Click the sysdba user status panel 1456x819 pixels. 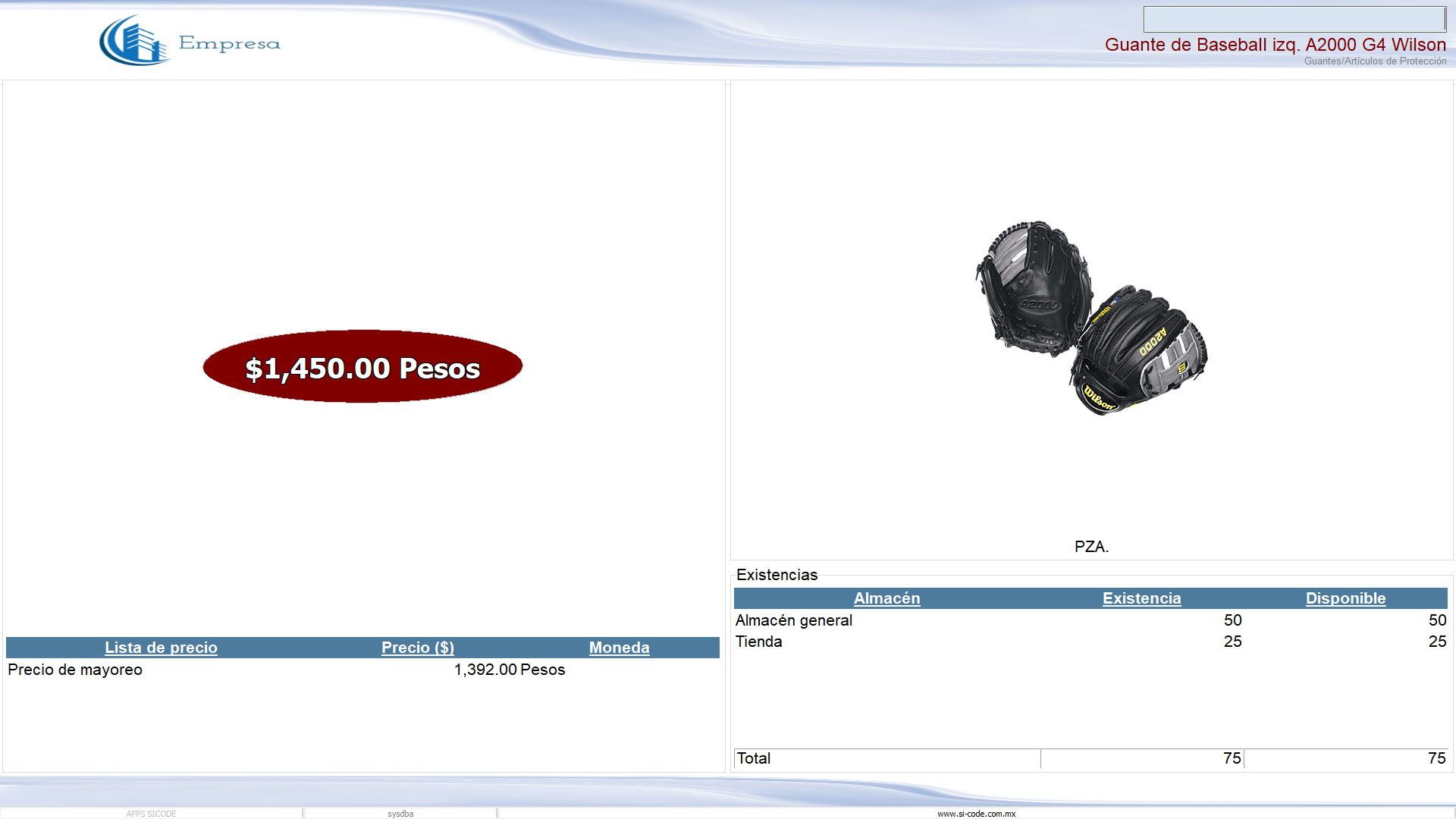(x=400, y=814)
